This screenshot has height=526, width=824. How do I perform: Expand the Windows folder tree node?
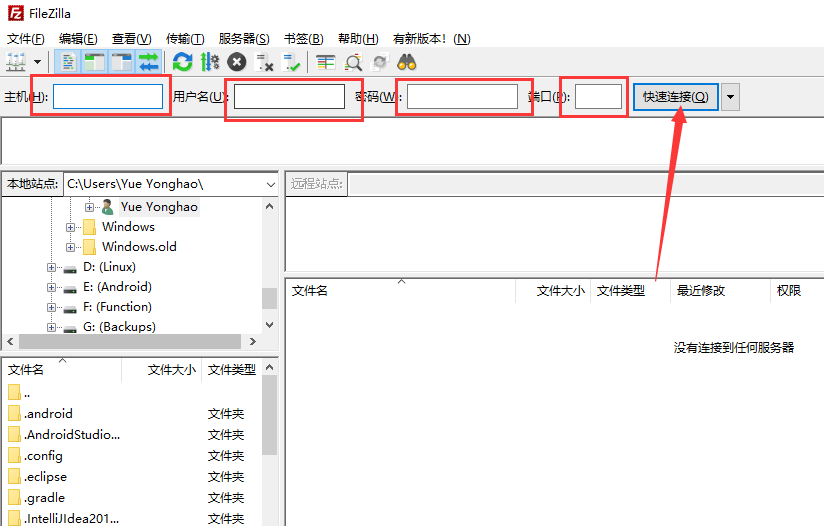tap(70, 227)
